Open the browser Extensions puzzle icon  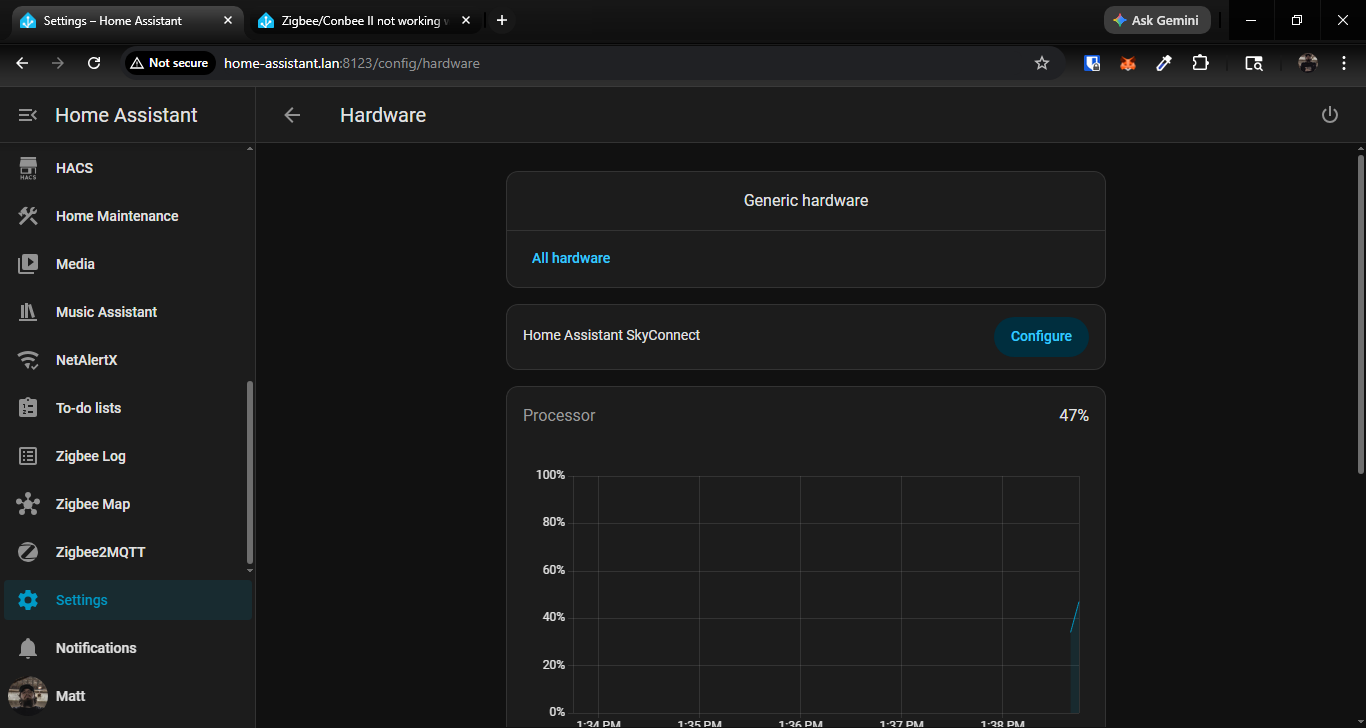click(x=1200, y=63)
